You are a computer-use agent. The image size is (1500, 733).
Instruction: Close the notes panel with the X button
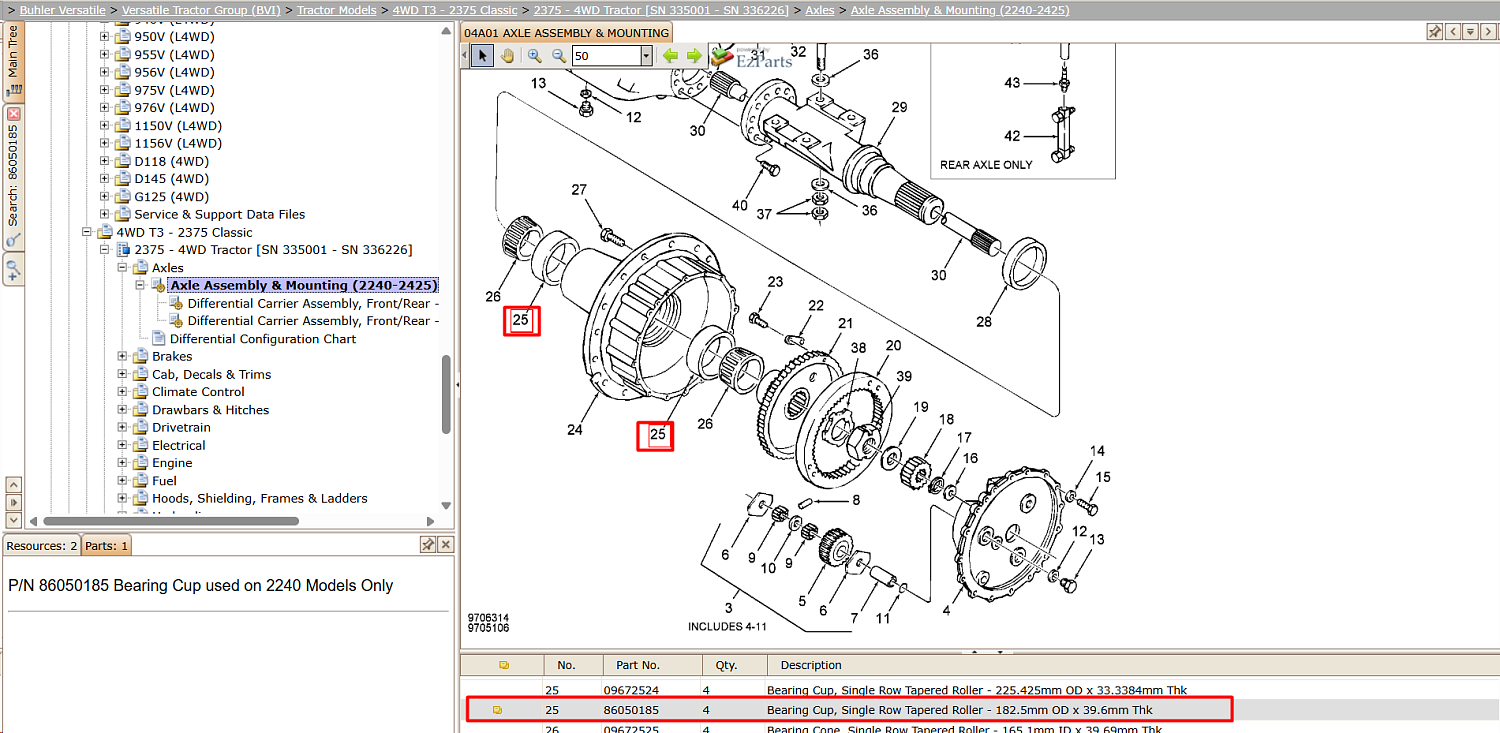446,545
